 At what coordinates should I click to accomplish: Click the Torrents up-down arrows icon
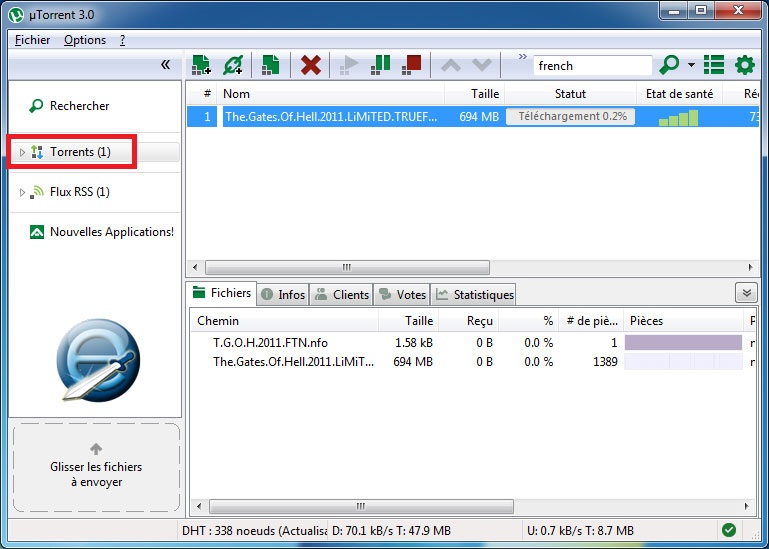(37, 152)
